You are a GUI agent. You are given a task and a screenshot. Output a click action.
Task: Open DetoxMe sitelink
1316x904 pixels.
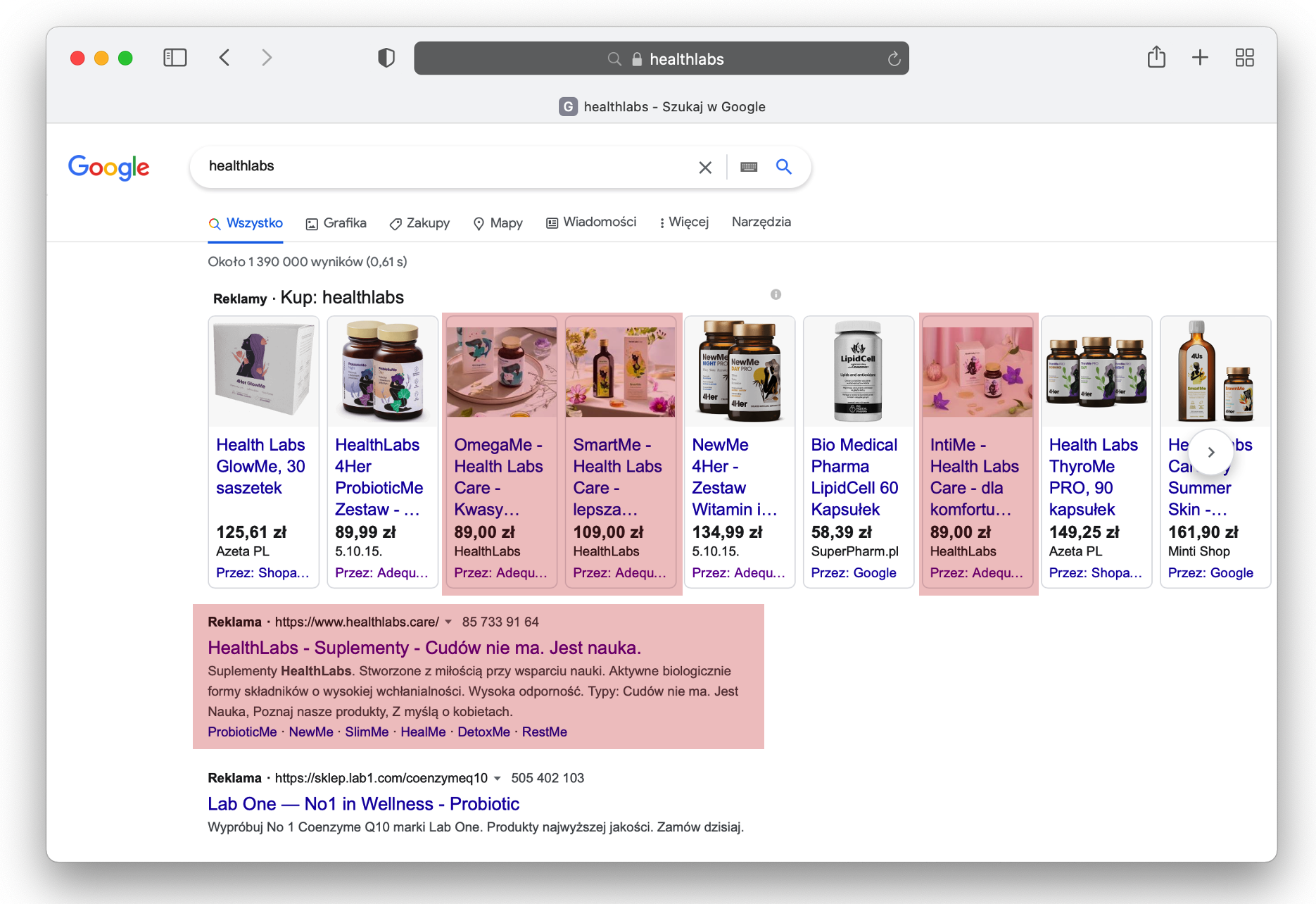tap(483, 732)
